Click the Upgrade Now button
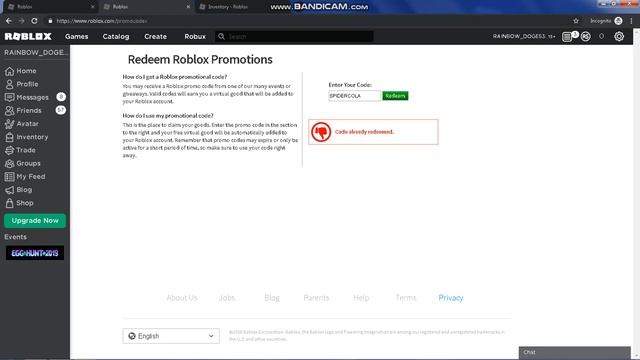The width and height of the screenshot is (640, 360). [35, 220]
